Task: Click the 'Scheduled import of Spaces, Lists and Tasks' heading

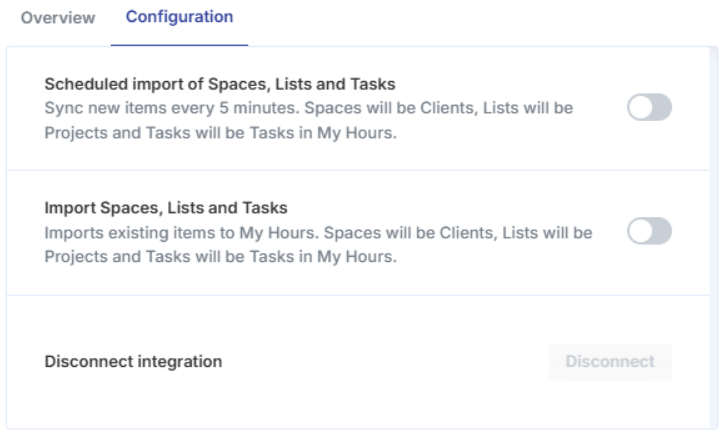Action: point(220,84)
